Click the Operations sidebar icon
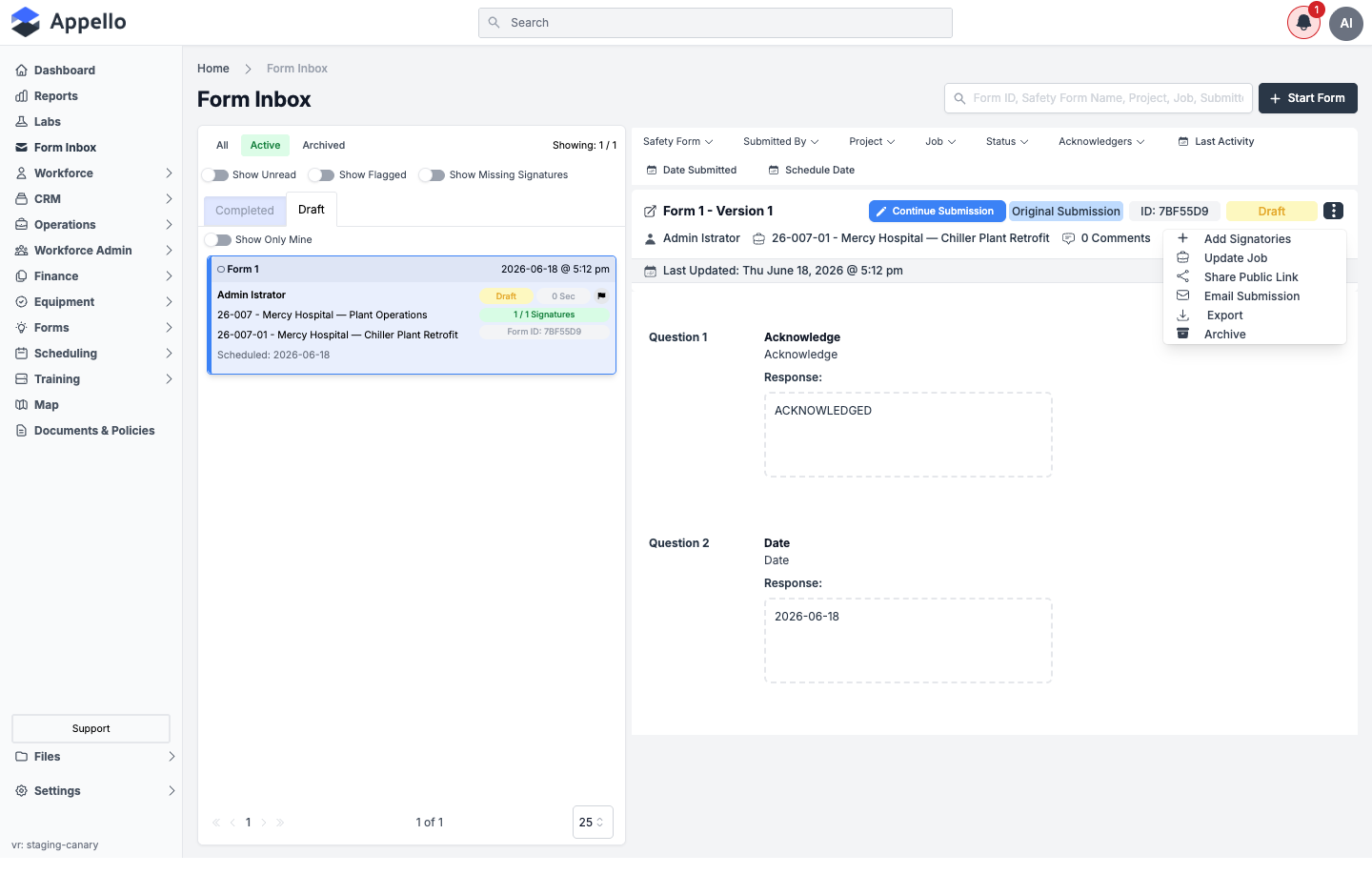The width and height of the screenshot is (1372, 875). point(21,225)
